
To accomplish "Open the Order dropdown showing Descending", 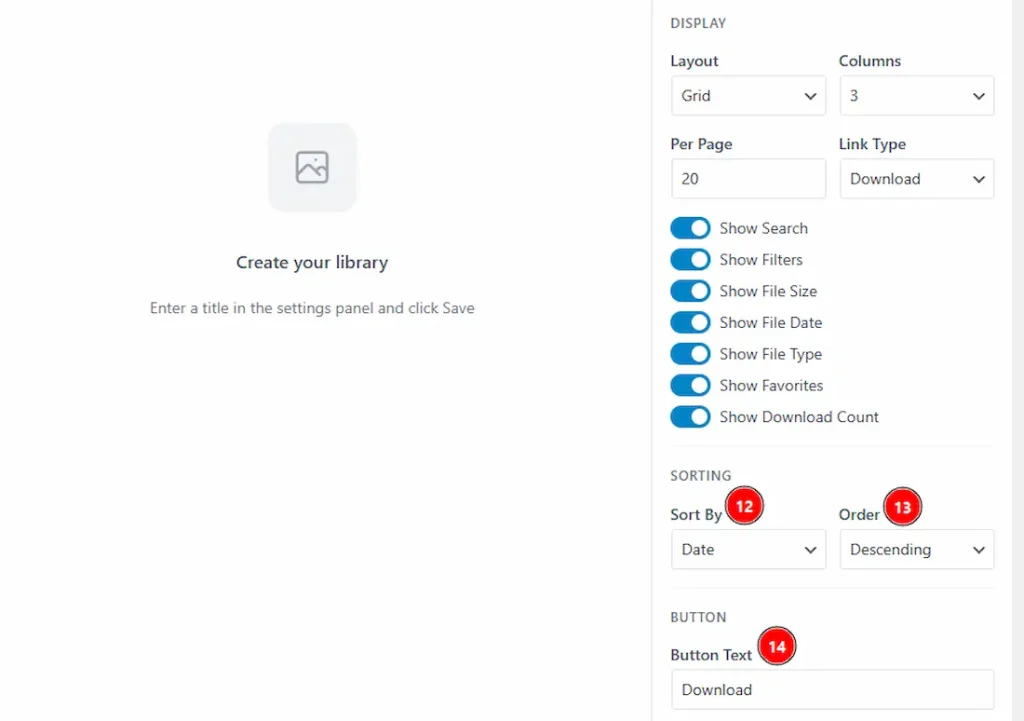I will [x=916, y=549].
